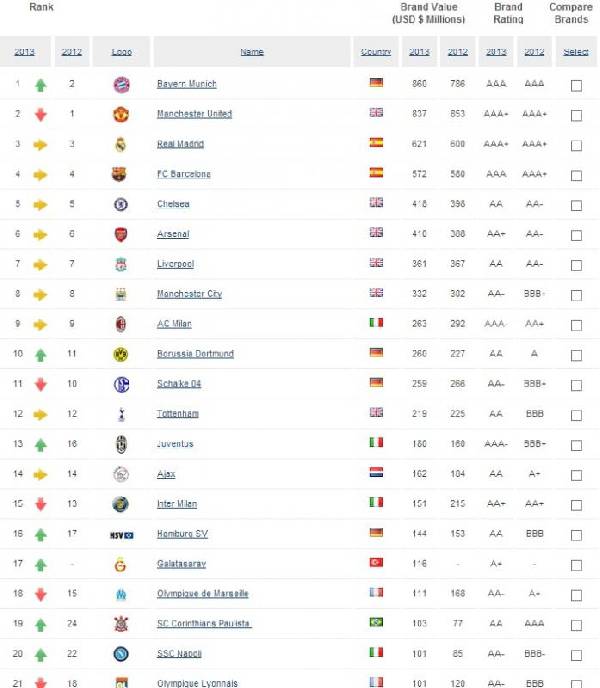The image size is (600, 688).
Task: Click the Bayern Munich club logo
Action: click(x=121, y=84)
